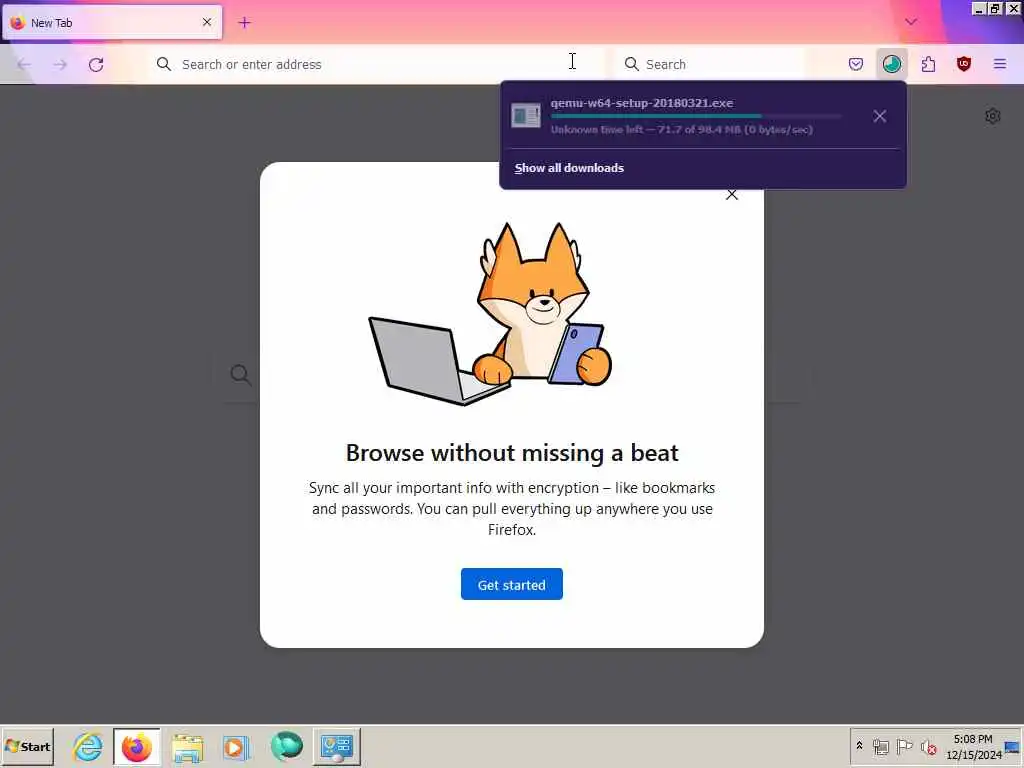Click the Back navigation arrow

point(24,64)
